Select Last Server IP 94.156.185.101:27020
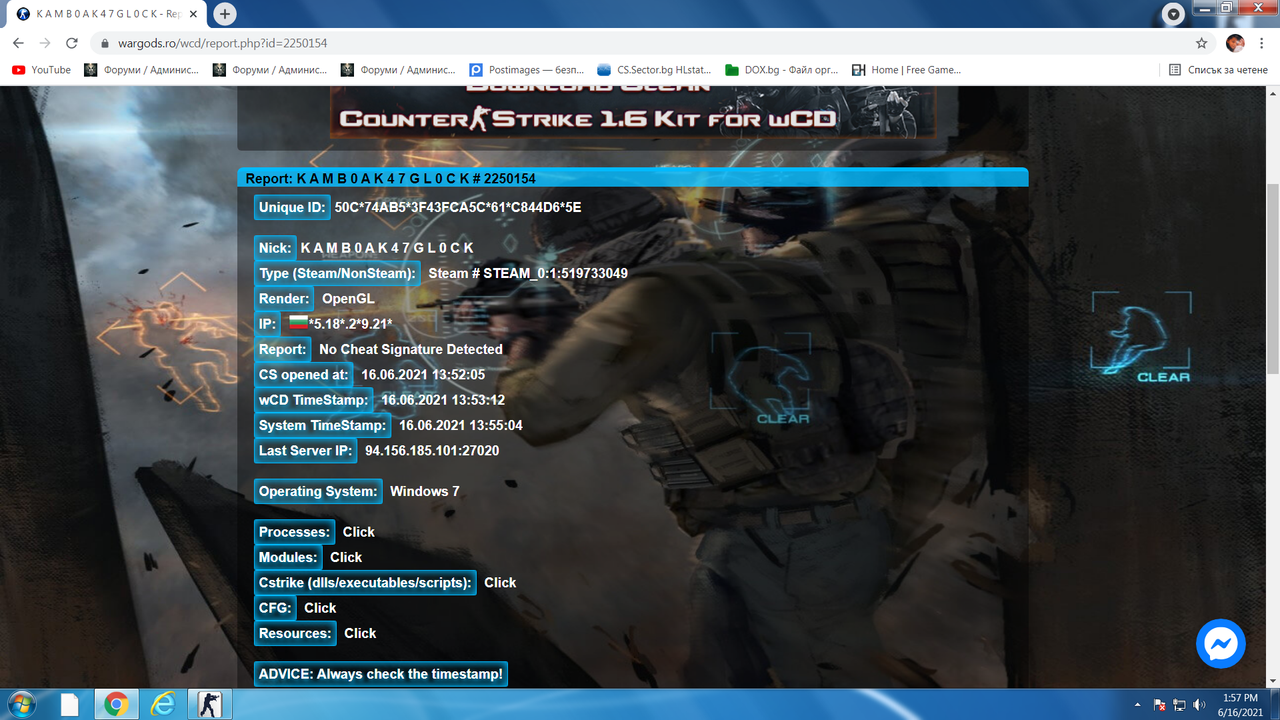Screen dimensions: 1280x720 point(432,451)
